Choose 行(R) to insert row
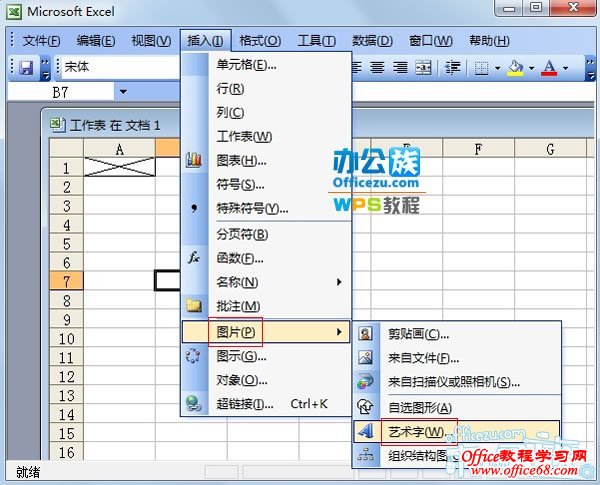600x485 pixels. (x=266, y=89)
